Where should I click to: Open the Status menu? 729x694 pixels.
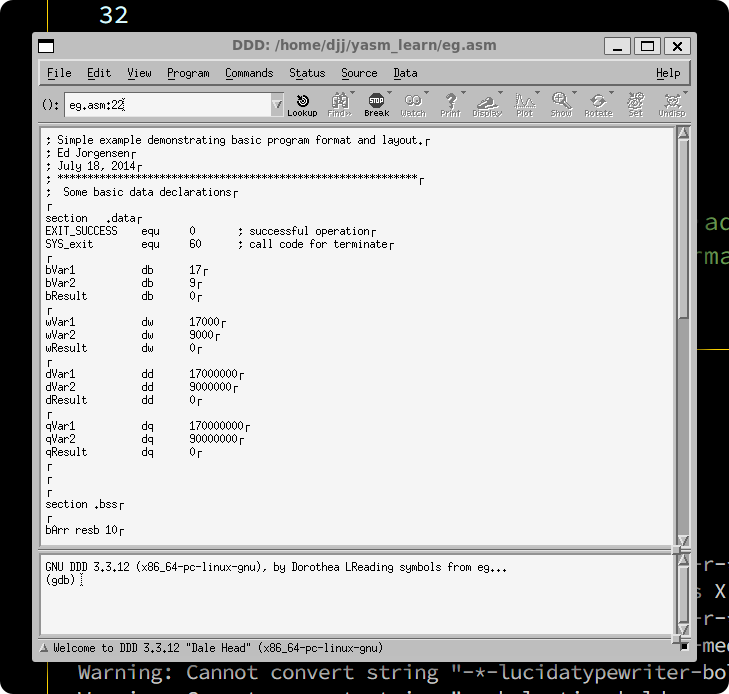[x=307, y=73]
